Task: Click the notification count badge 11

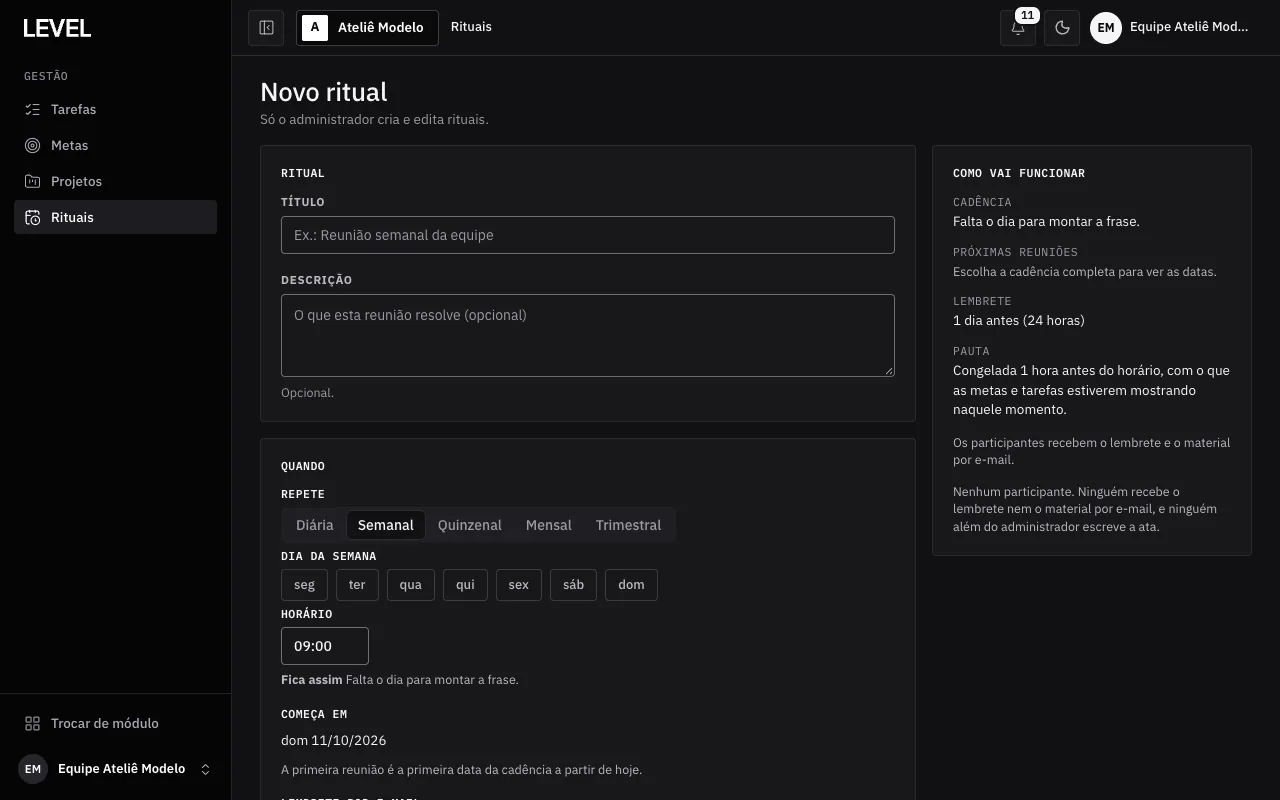Action: pyautogui.click(x=1027, y=15)
